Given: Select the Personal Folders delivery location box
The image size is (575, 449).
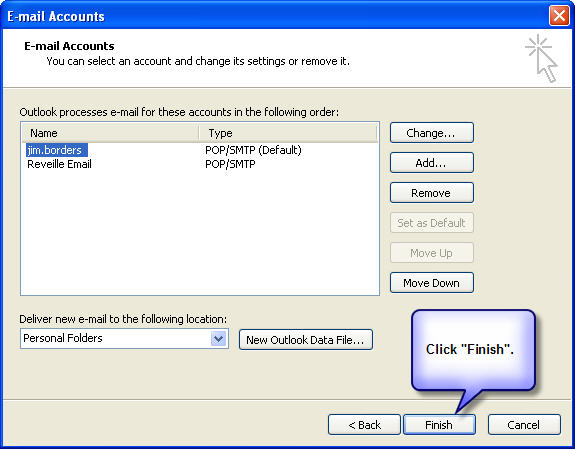Looking at the screenshot, I should [124, 338].
